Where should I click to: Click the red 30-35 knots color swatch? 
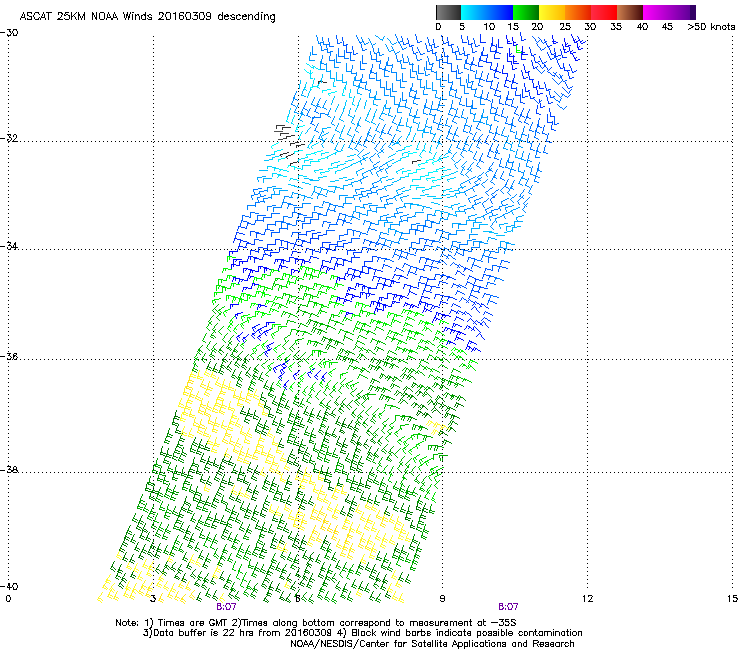pos(604,12)
